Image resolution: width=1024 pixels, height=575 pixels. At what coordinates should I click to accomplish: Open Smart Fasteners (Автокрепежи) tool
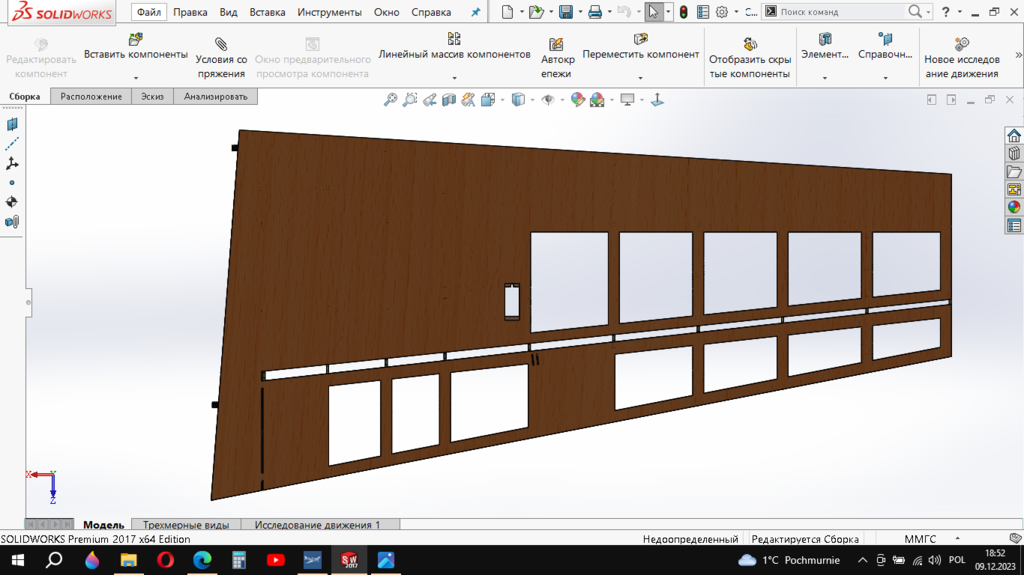557,44
